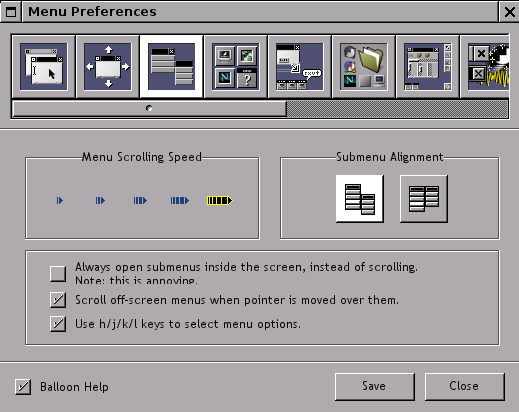Choose the top-aligned submenu alignment option
This screenshot has width=519, height=412.
point(424,199)
